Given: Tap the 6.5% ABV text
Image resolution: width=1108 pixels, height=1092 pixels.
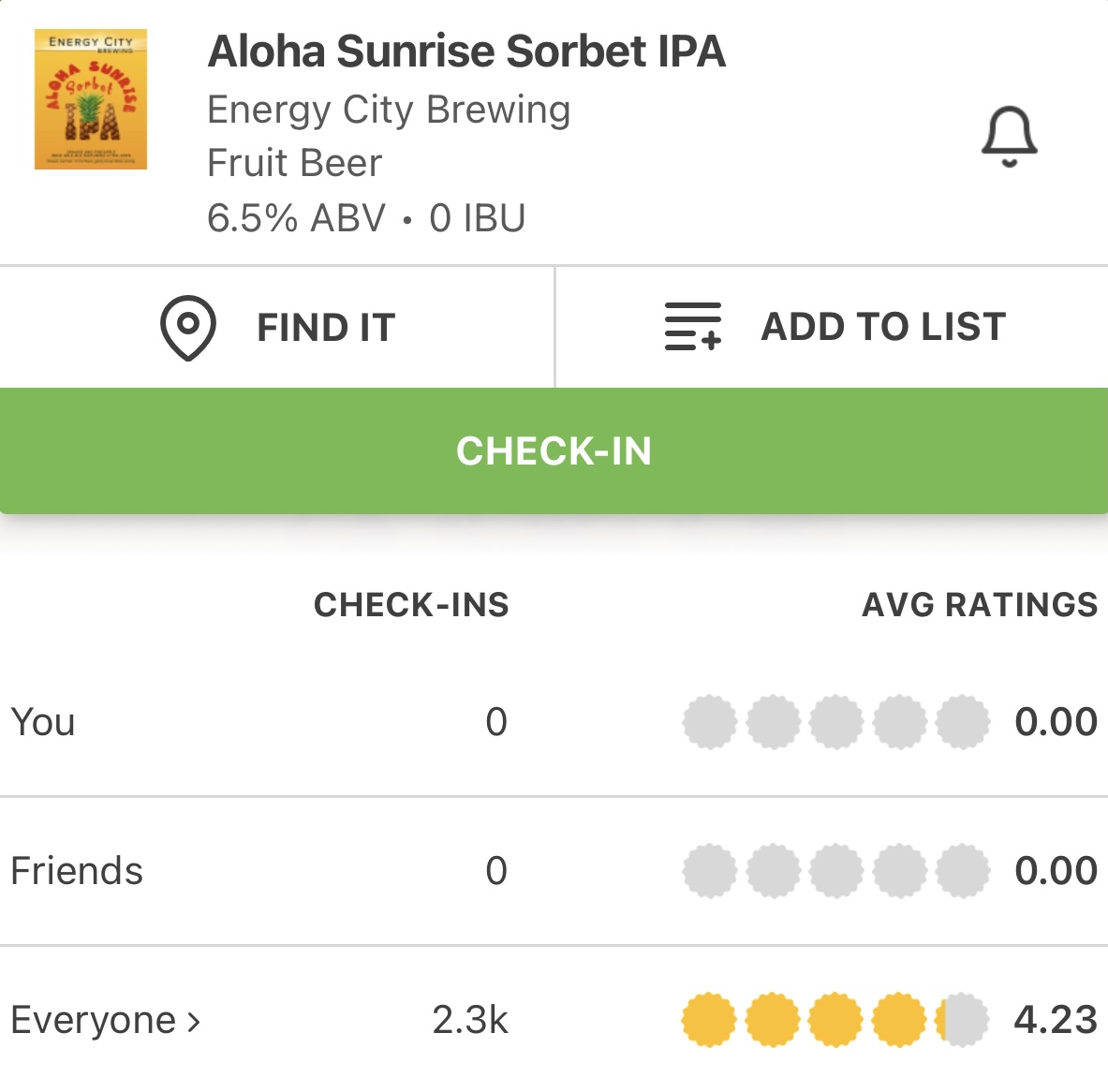Looking at the screenshot, I should tap(296, 218).
